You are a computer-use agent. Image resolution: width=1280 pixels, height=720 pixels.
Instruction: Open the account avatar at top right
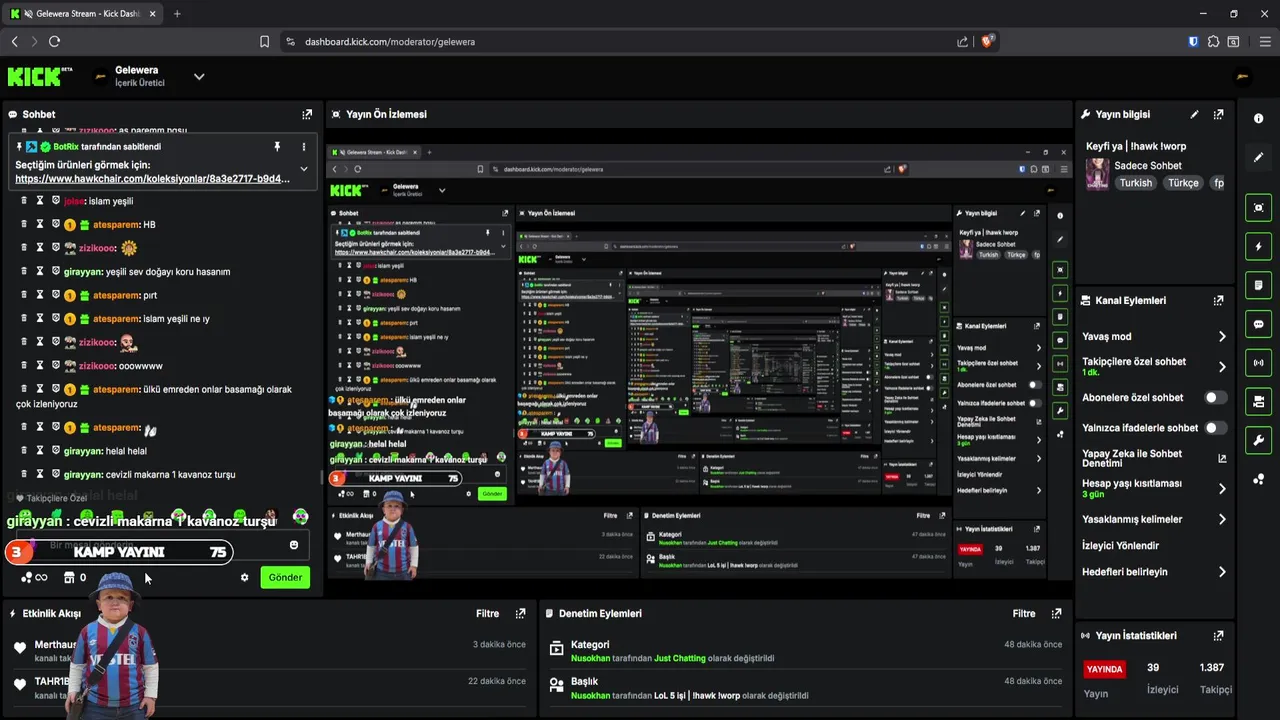[x=1244, y=76]
